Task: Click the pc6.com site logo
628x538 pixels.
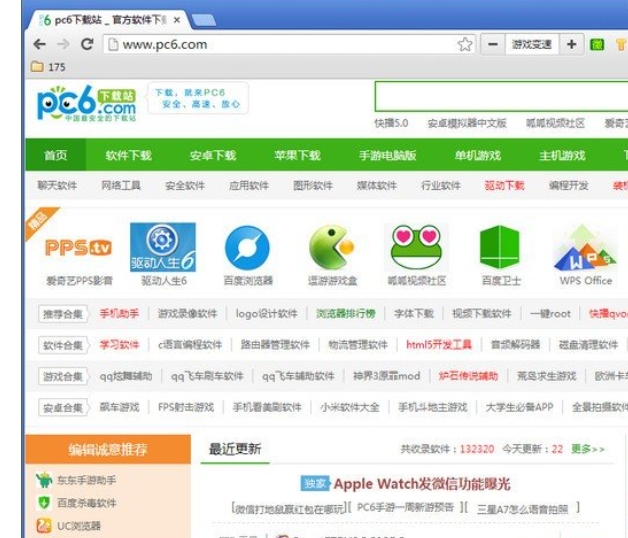Action: pos(87,103)
